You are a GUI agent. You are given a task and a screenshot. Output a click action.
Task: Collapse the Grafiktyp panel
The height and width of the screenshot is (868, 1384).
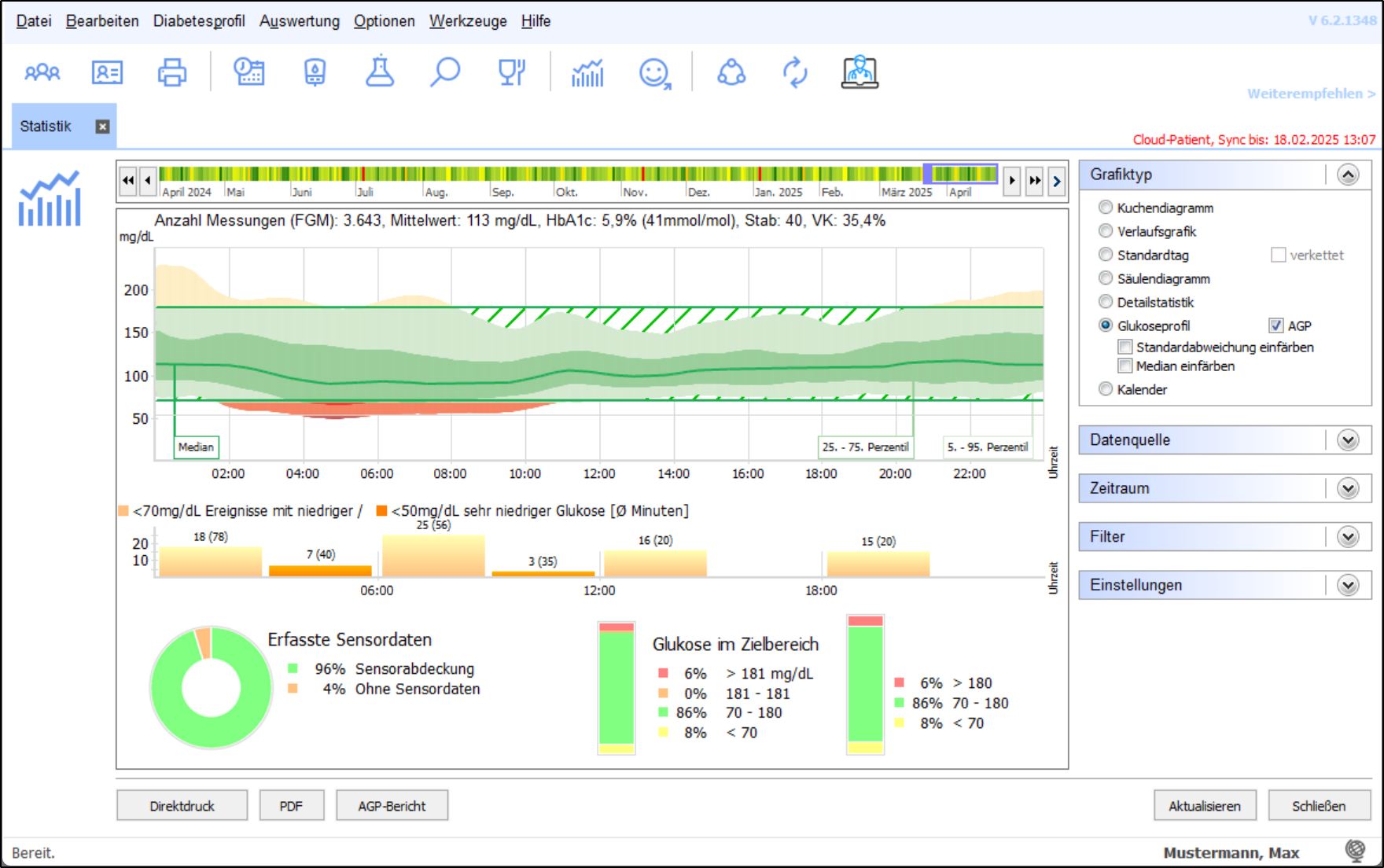[1348, 175]
